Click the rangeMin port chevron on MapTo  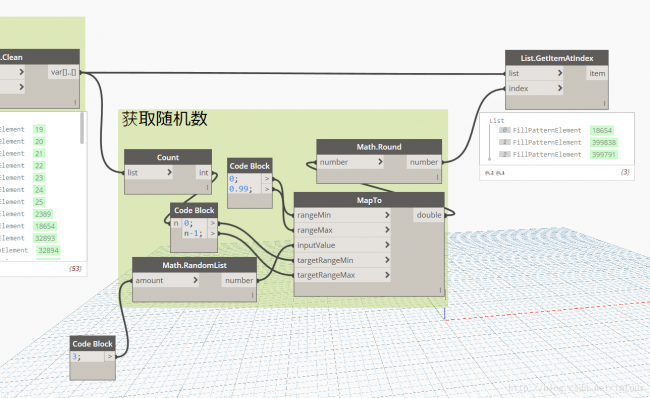(x=387, y=215)
